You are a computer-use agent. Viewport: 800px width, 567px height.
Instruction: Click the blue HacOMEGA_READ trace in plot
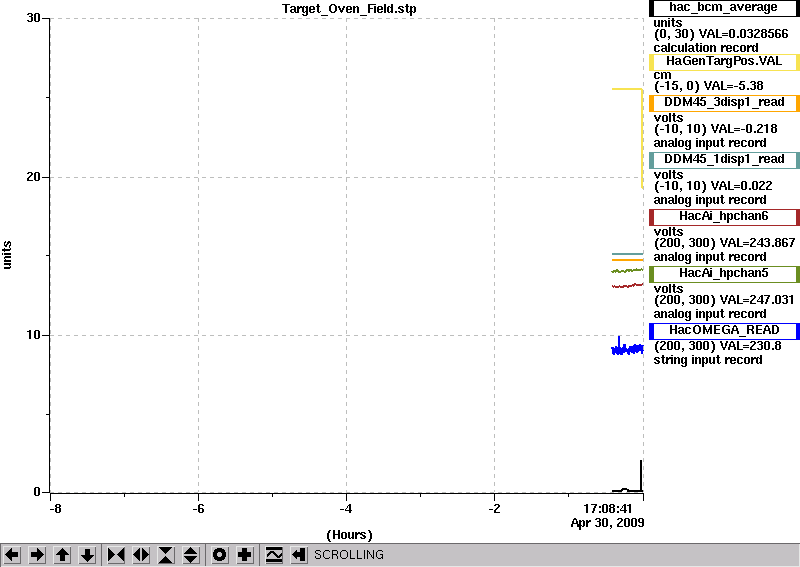click(x=628, y=349)
